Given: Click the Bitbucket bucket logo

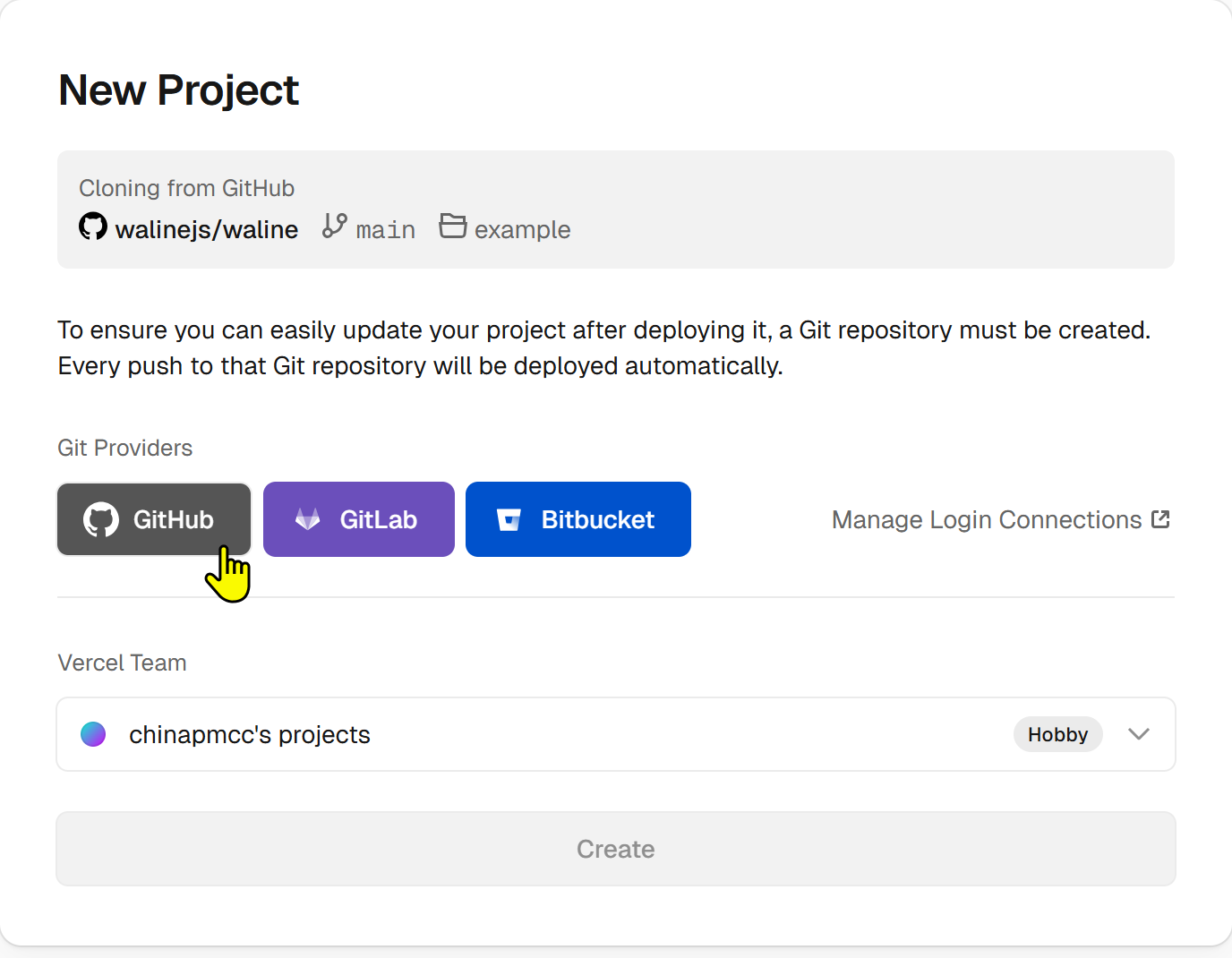Looking at the screenshot, I should [509, 519].
